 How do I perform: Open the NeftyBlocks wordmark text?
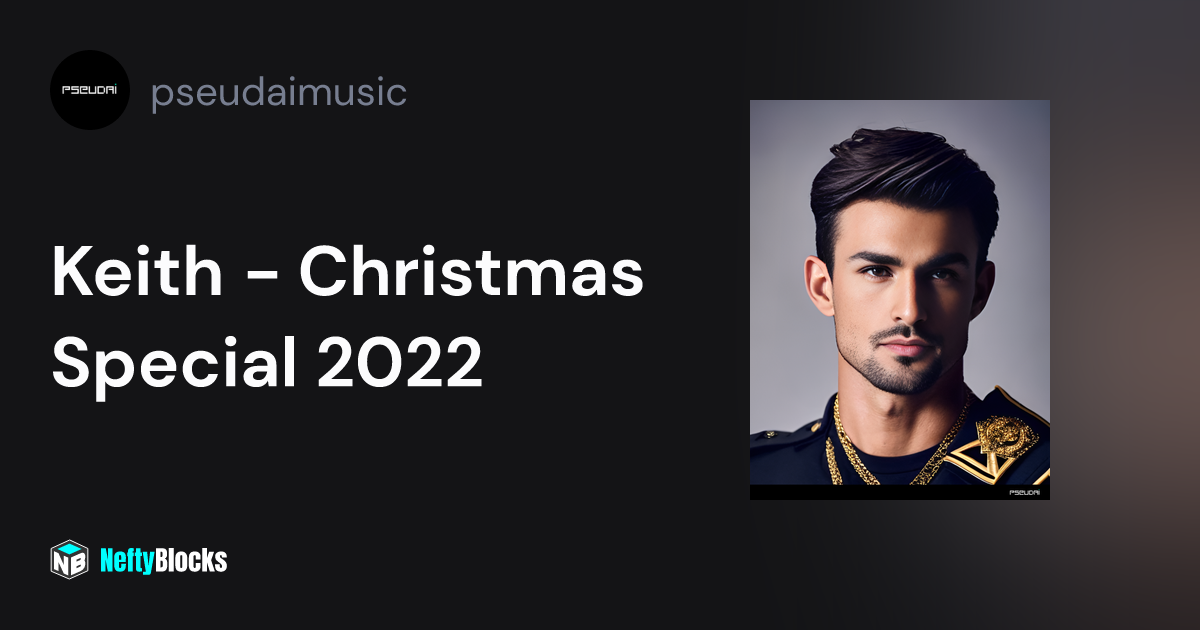pyautogui.click(x=164, y=560)
